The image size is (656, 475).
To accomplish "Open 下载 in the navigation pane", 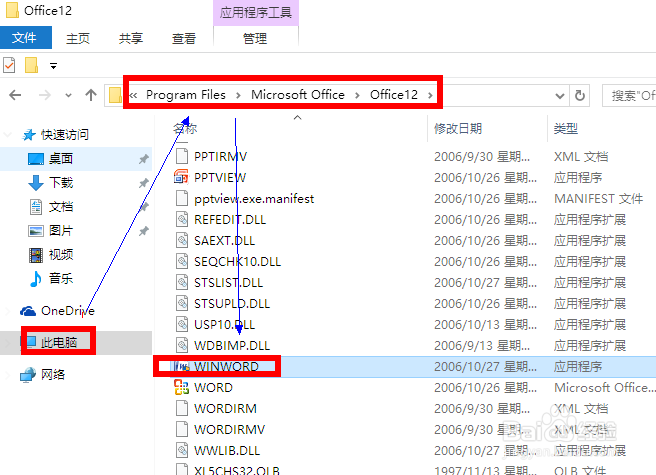I will (x=61, y=182).
